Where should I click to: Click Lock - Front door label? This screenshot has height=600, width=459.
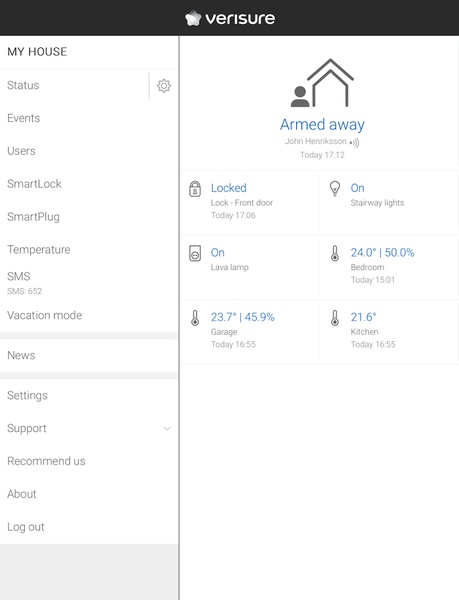tap(242, 203)
